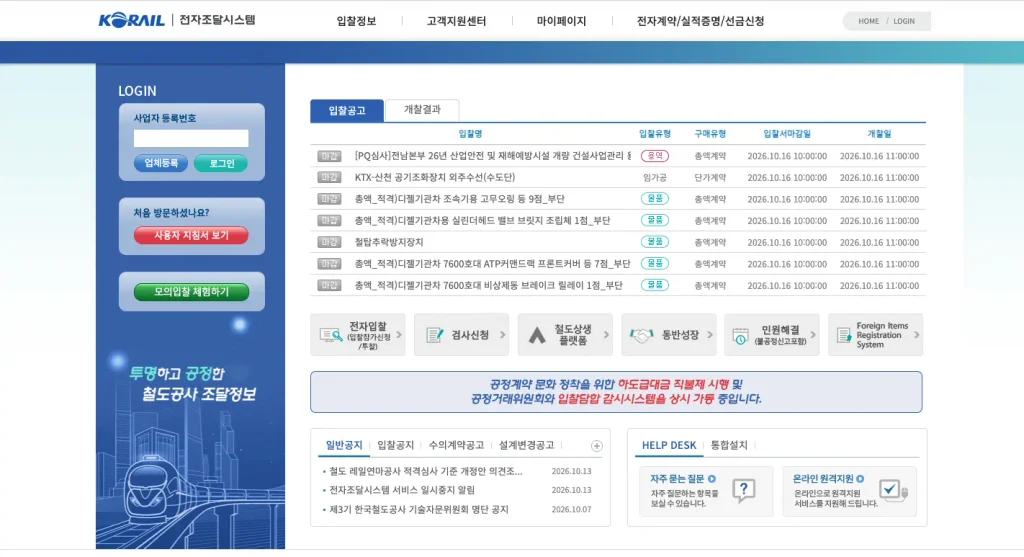Click chevron arrow on 철도상생 플랫폼 tile
The image size is (1024, 557).
606,335
